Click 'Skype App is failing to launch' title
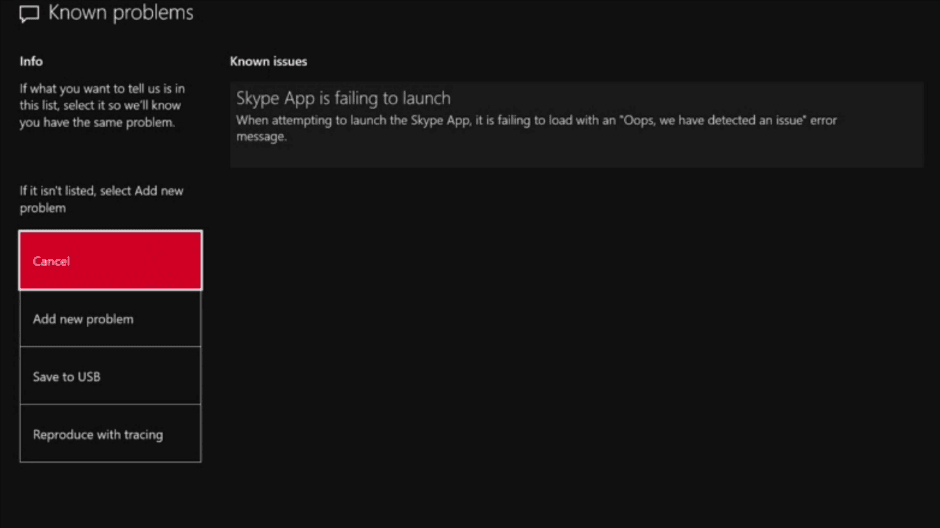The height and width of the screenshot is (528, 940). pyautogui.click(x=343, y=98)
